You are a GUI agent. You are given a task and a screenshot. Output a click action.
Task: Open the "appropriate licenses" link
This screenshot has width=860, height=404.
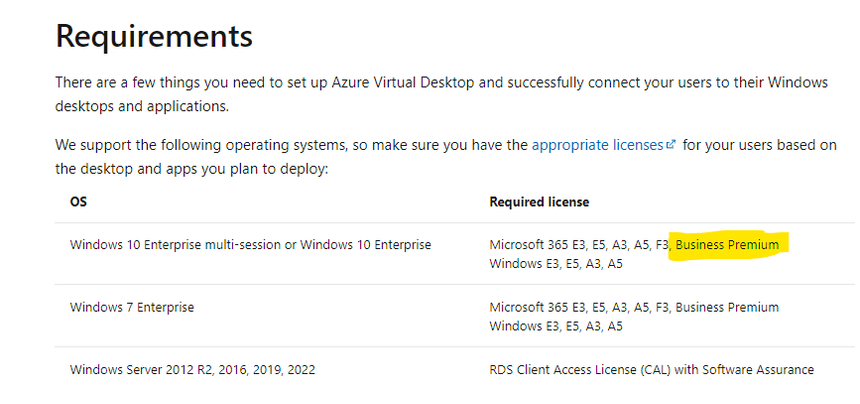click(597, 145)
